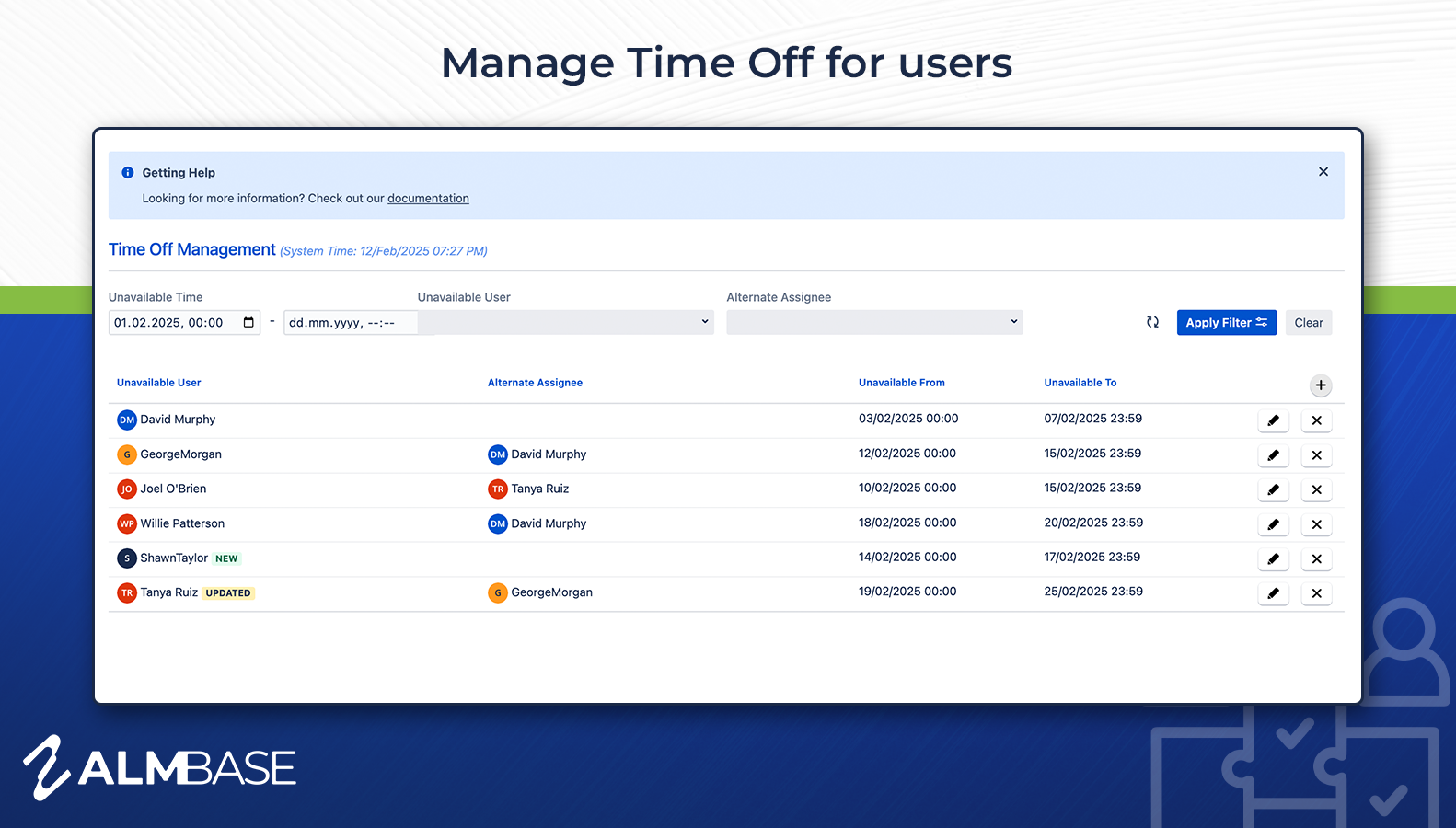Delete GeorgeMorgan's time off entry
Image resolution: width=1456 pixels, height=828 pixels.
coord(1316,455)
